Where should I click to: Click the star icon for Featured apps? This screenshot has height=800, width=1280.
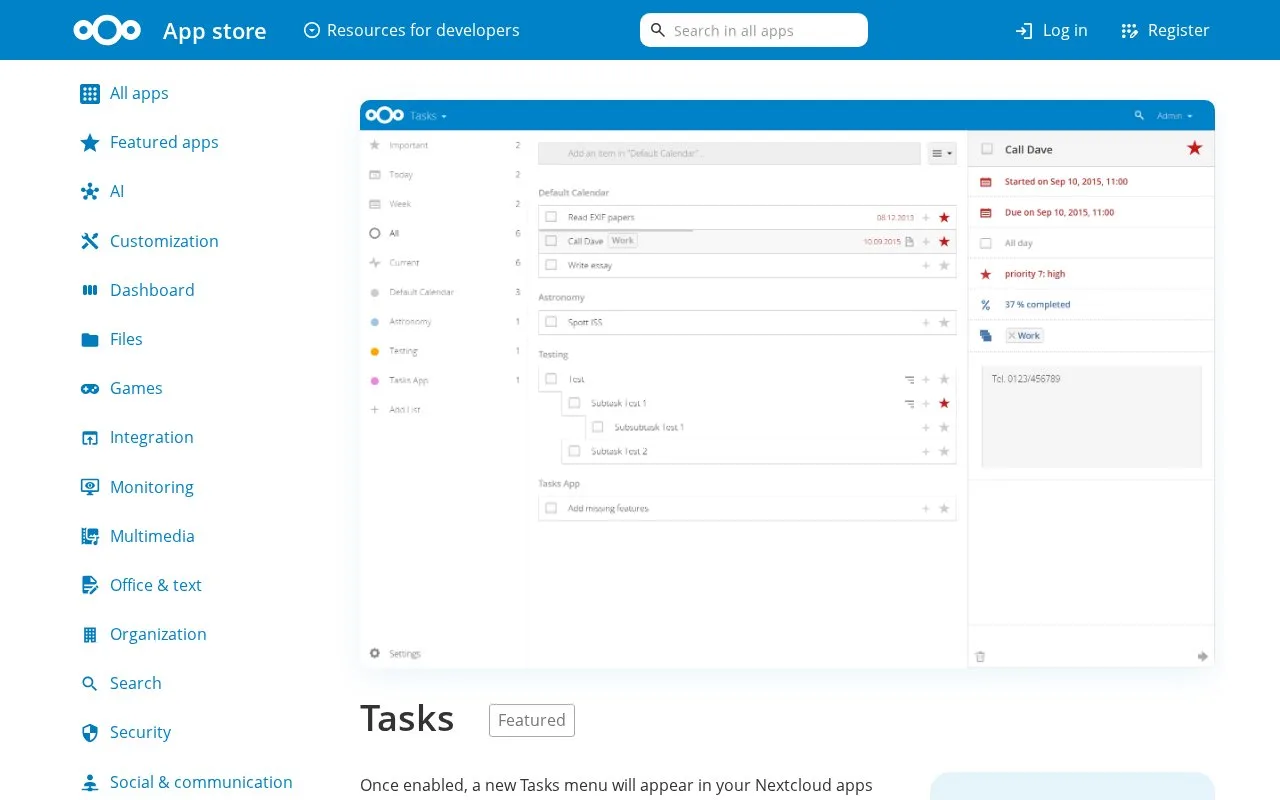(90, 143)
